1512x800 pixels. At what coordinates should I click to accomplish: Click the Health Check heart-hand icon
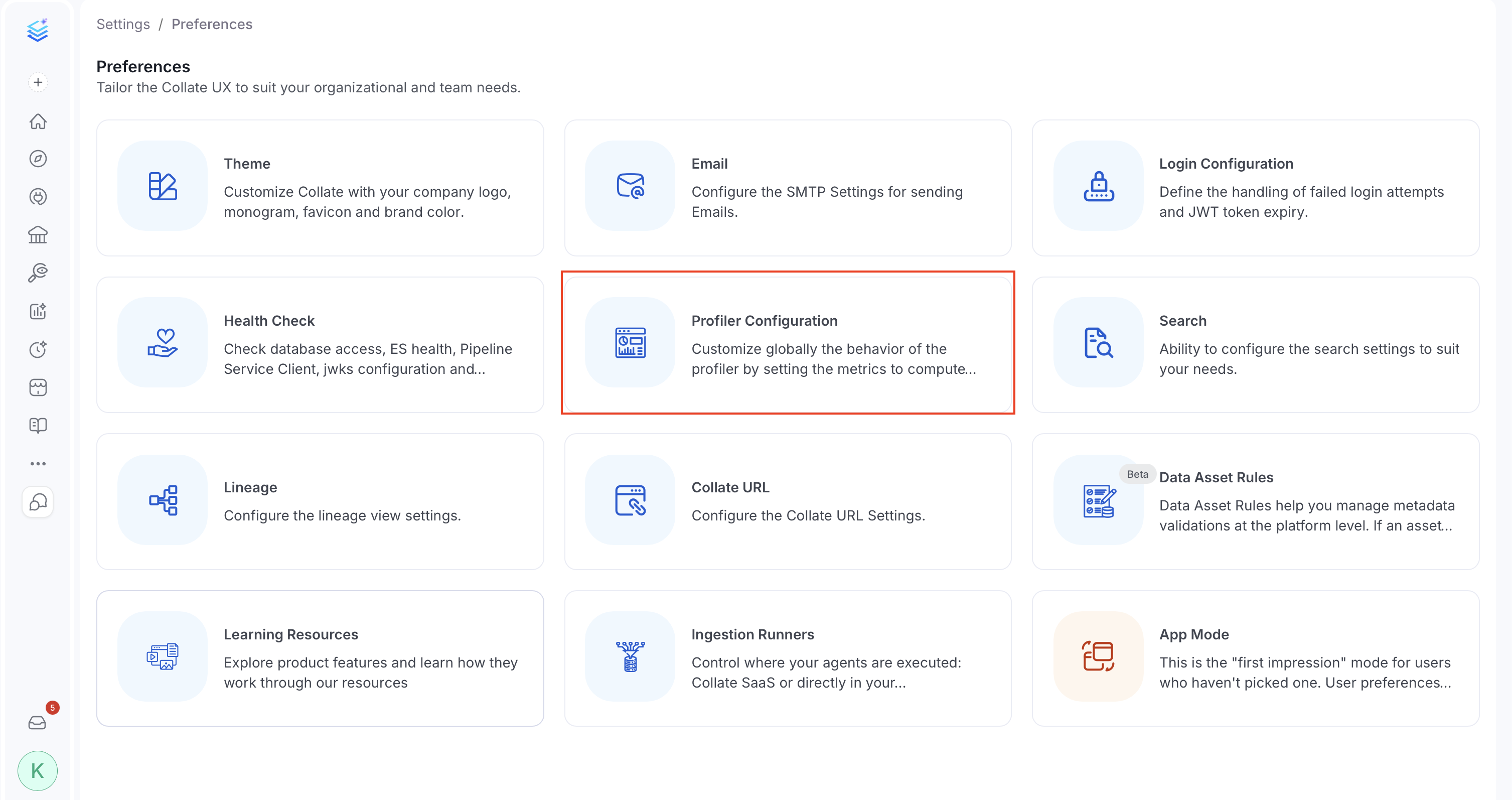[x=163, y=342]
